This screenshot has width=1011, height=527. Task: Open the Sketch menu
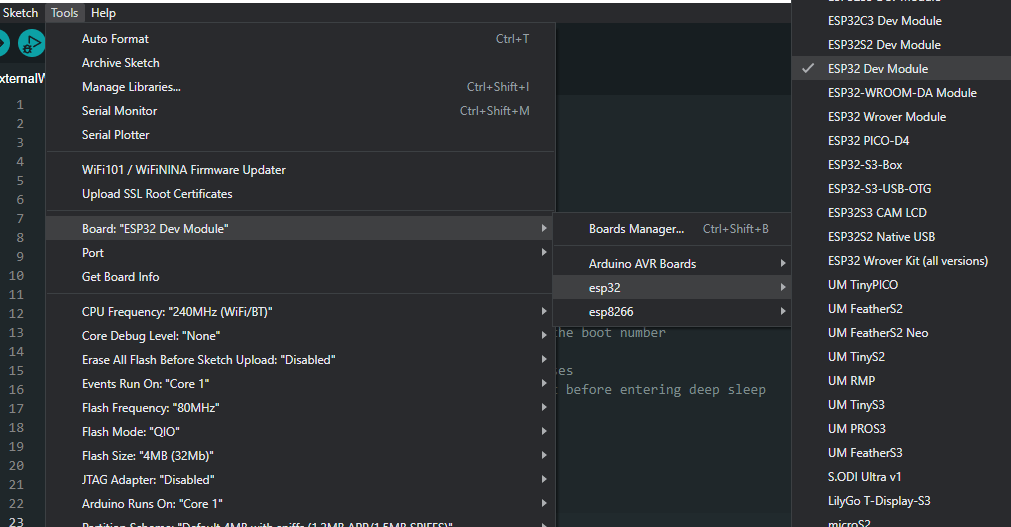[x=20, y=13]
